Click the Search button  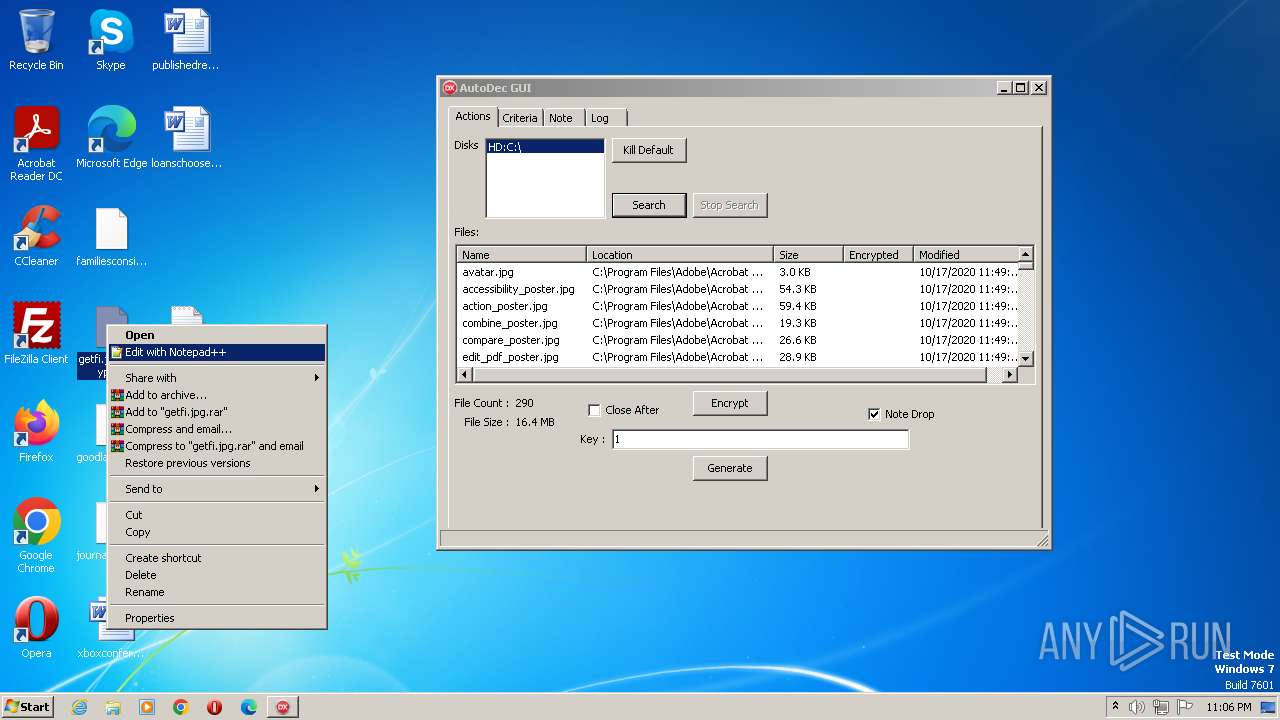(x=649, y=205)
